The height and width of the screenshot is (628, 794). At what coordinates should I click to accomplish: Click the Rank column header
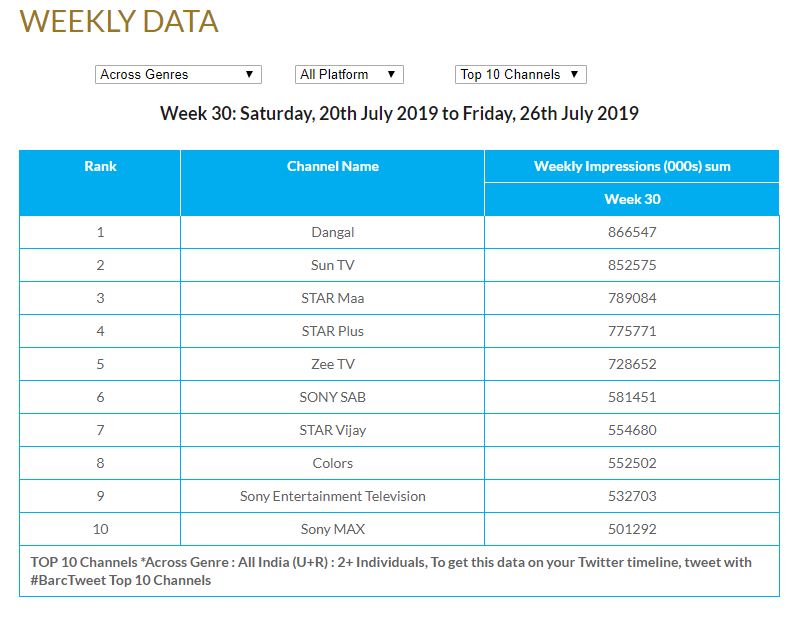pos(100,166)
